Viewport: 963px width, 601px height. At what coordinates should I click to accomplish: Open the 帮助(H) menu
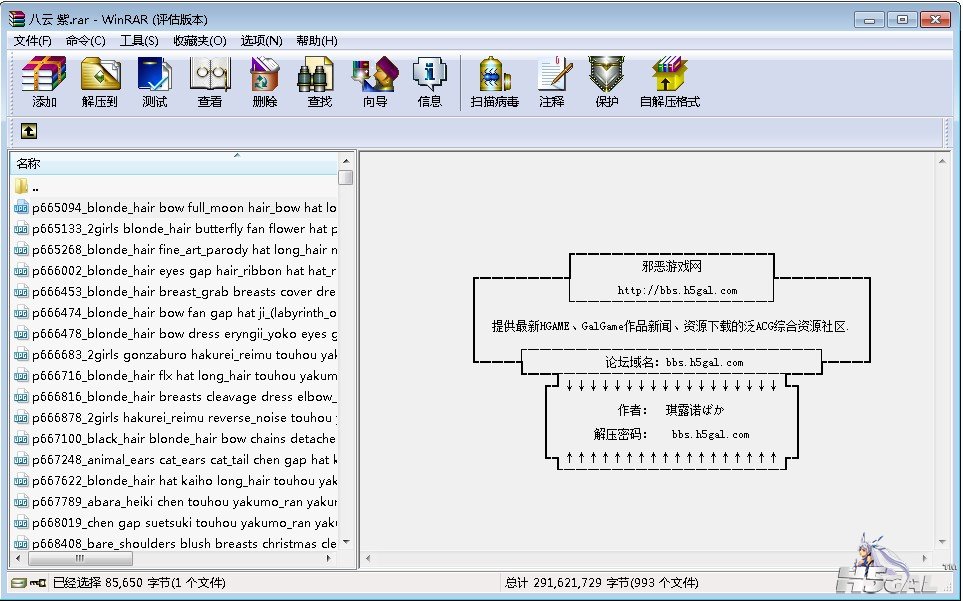click(x=316, y=41)
